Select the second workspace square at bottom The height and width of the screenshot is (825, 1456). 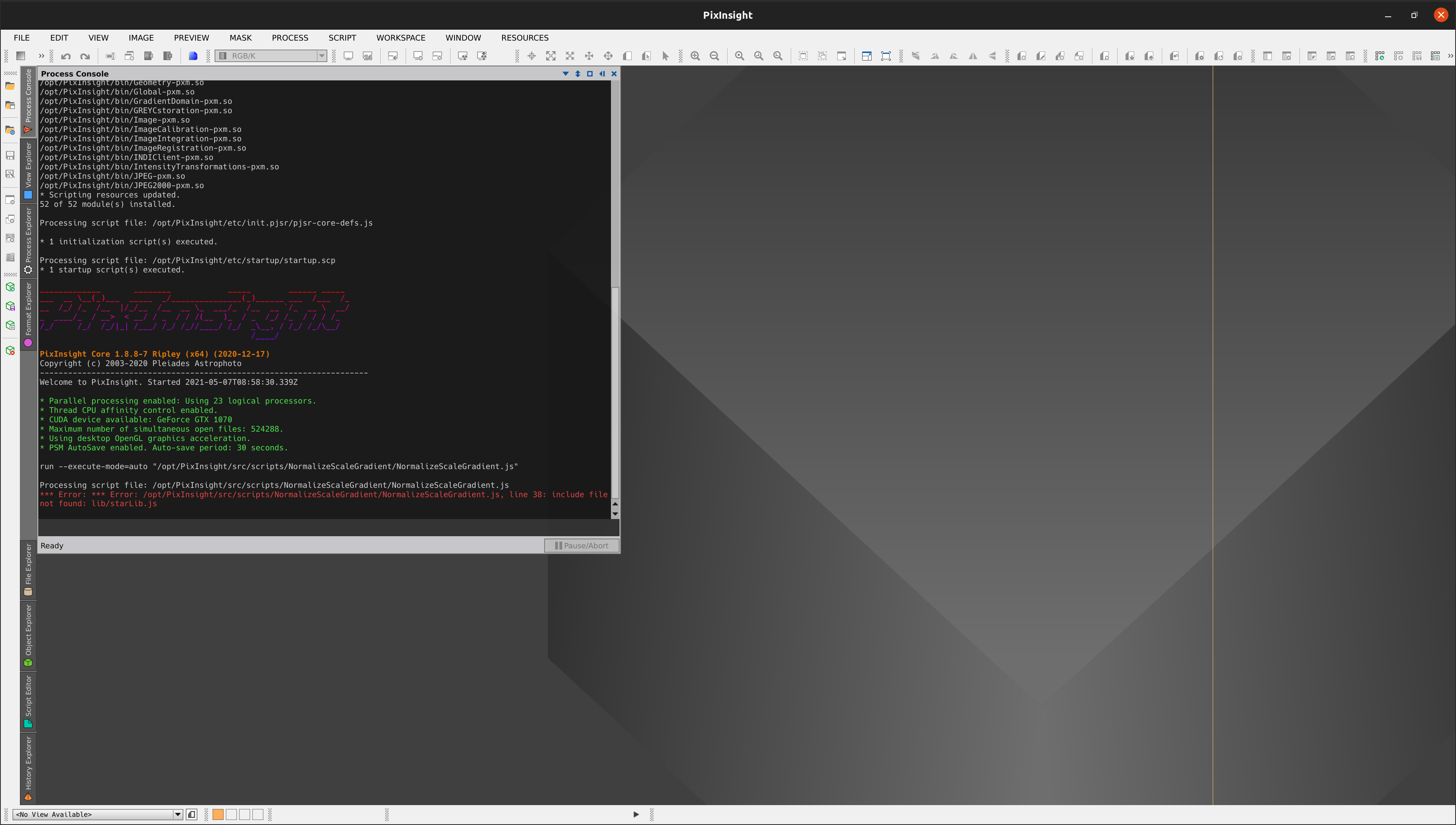pos(231,814)
